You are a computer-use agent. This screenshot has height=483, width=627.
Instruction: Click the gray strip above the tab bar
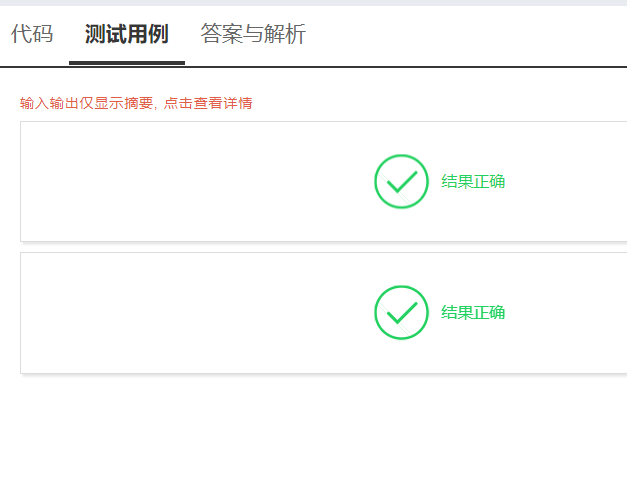point(300,3)
